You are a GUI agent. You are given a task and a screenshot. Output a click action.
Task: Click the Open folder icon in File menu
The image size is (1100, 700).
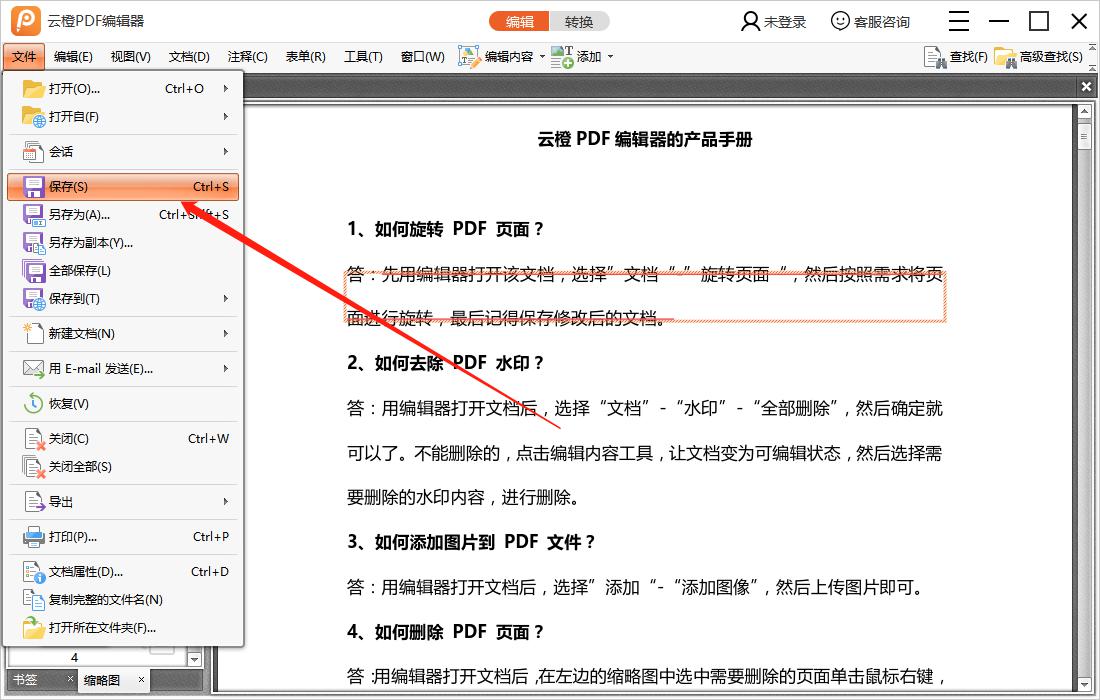pyautogui.click(x=33, y=88)
